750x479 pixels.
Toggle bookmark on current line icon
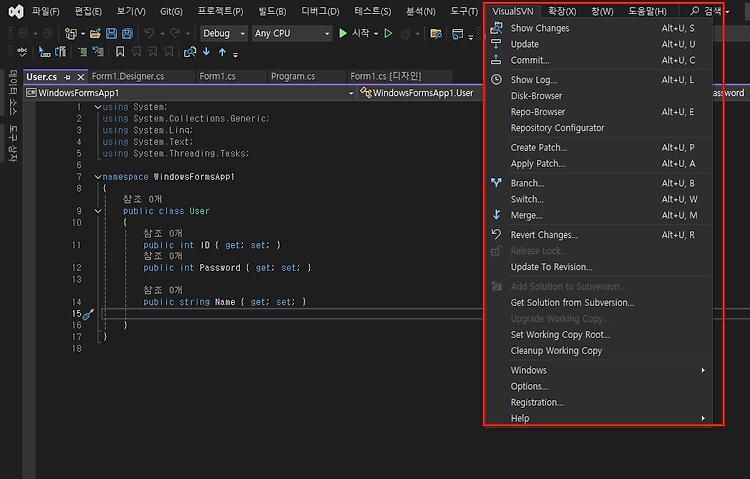pos(120,52)
